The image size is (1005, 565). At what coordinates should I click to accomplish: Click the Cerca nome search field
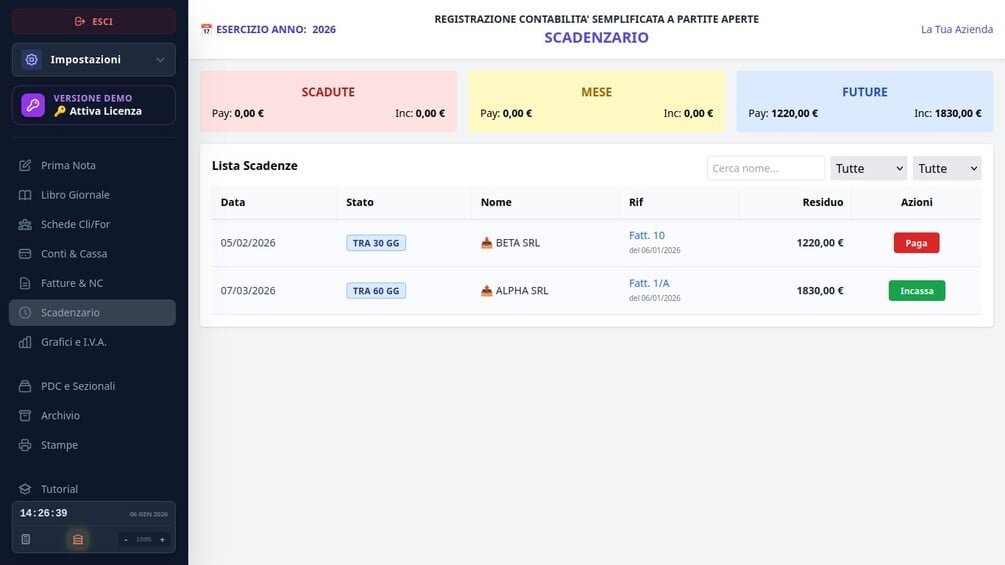pos(765,168)
